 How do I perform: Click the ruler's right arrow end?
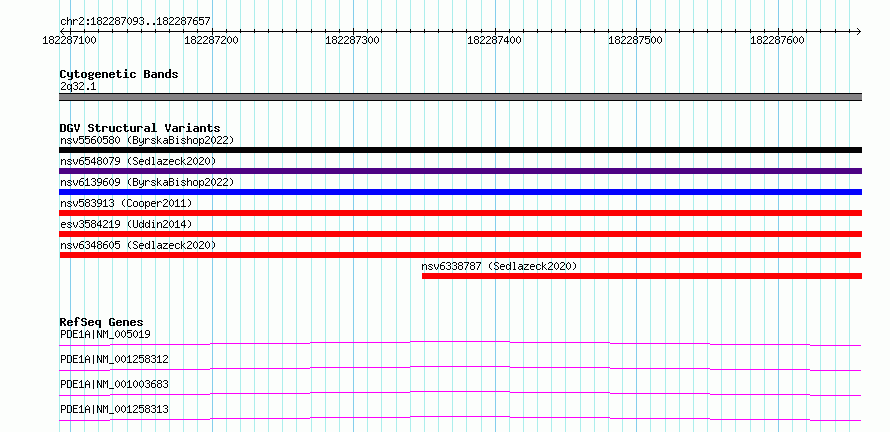tap(858, 31)
